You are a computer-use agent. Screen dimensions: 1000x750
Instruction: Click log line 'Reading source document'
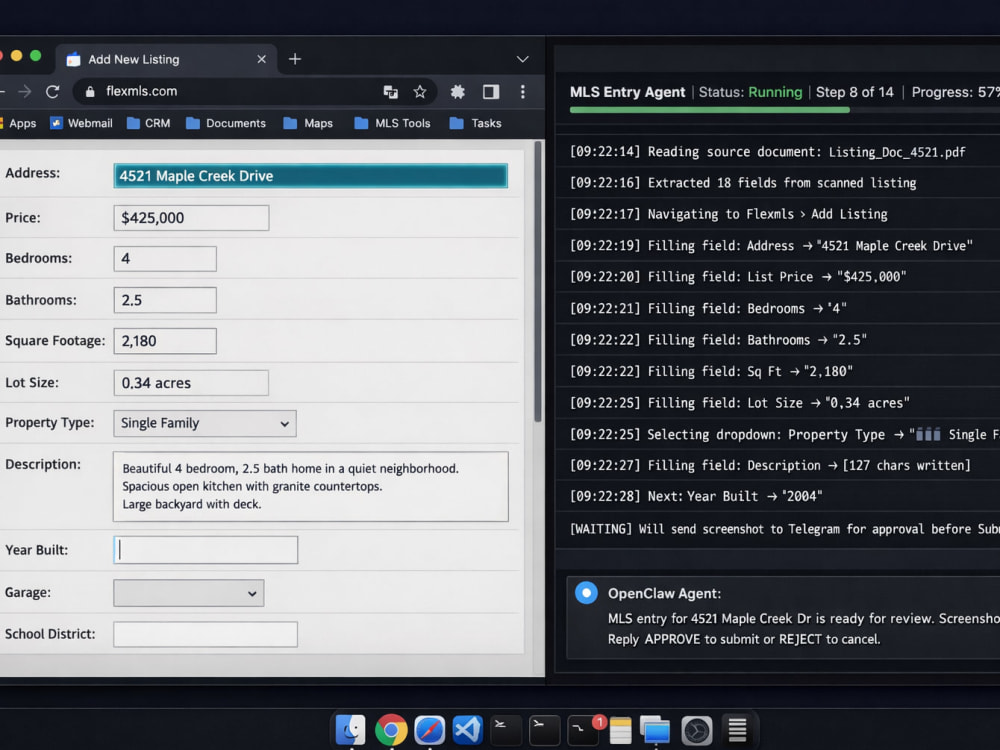pos(767,152)
